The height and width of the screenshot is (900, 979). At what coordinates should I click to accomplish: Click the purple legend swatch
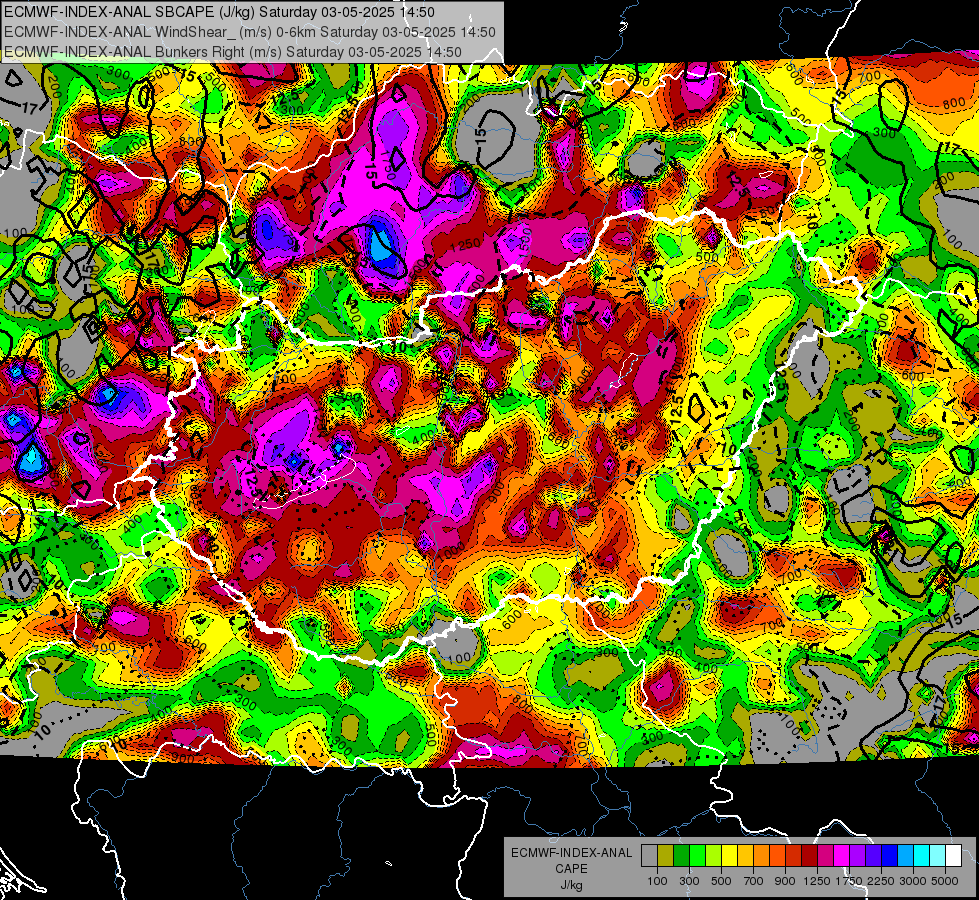click(857, 856)
